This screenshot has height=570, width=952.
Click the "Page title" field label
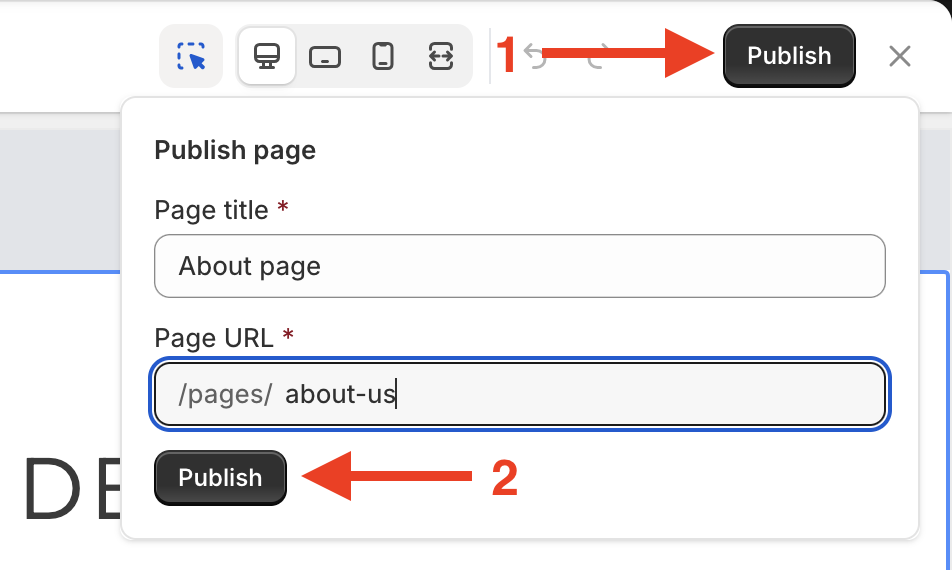[211, 210]
